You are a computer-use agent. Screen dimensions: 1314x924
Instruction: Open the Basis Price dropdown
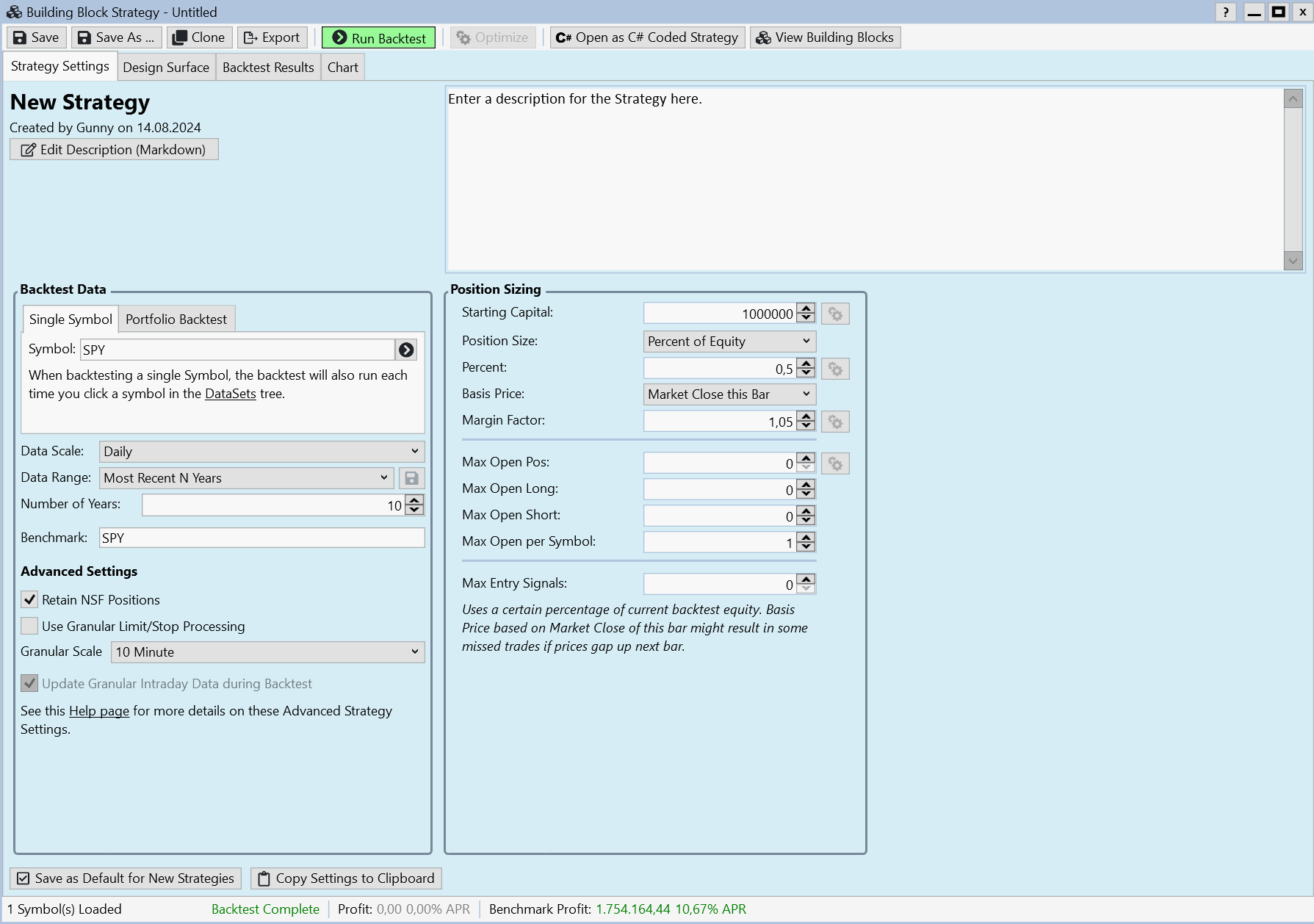click(x=729, y=394)
